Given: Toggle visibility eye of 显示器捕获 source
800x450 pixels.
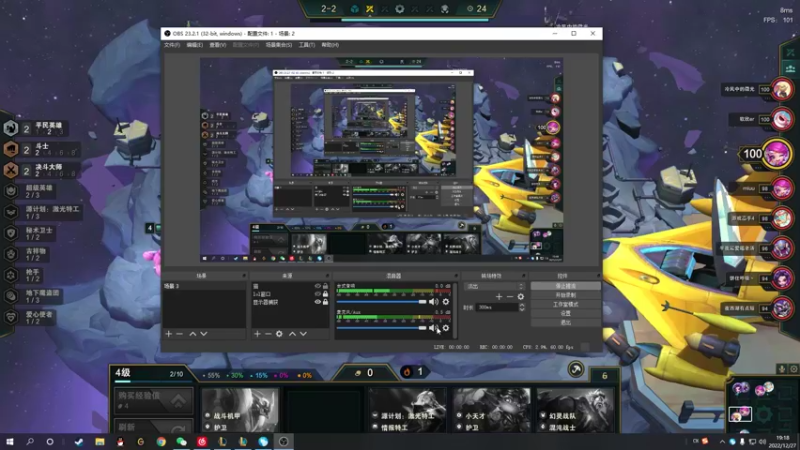Looking at the screenshot, I should pyautogui.click(x=317, y=302).
